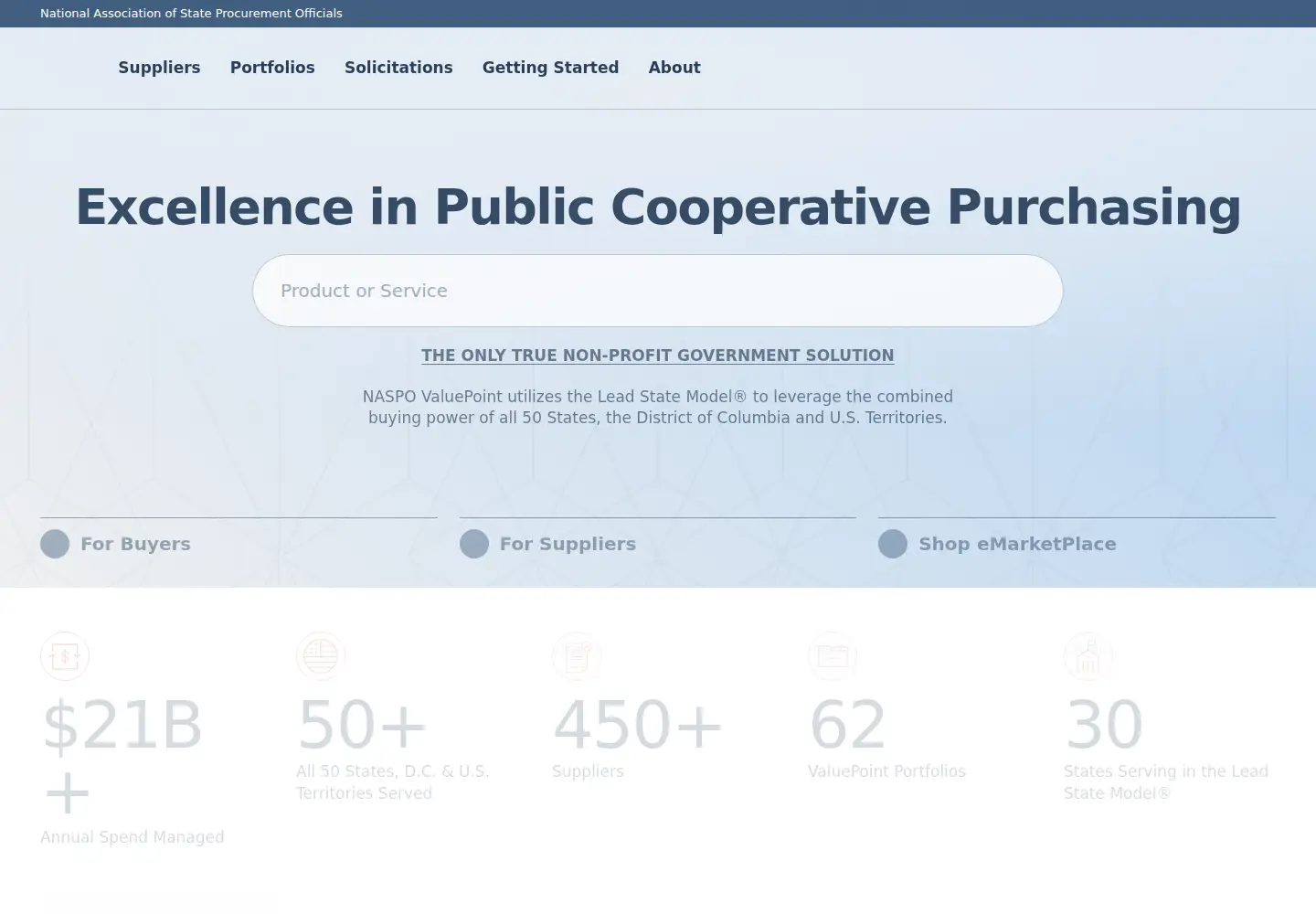Image resolution: width=1316 pixels, height=914 pixels.
Task: Click the document icon above 450+
Action: tap(577, 656)
